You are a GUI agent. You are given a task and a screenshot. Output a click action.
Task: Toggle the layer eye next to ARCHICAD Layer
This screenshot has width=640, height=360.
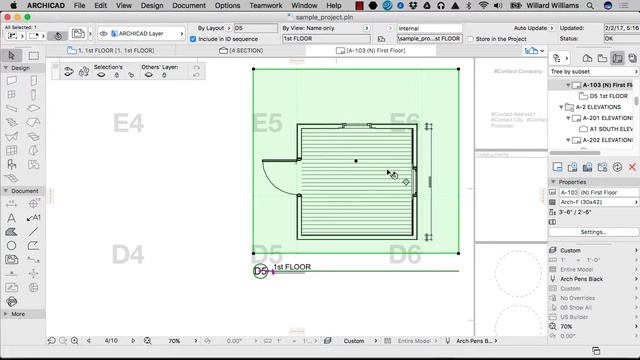(x=104, y=33)
